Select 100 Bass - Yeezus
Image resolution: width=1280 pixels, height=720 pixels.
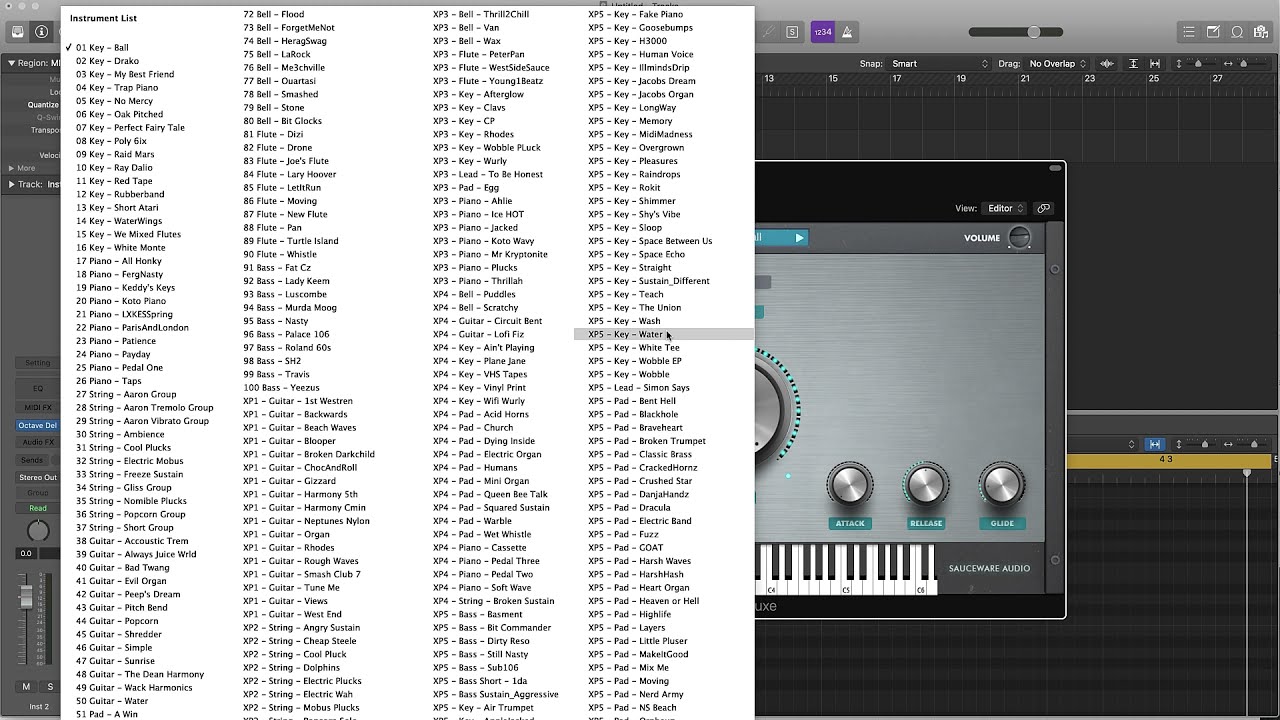[x=281, y=387]
